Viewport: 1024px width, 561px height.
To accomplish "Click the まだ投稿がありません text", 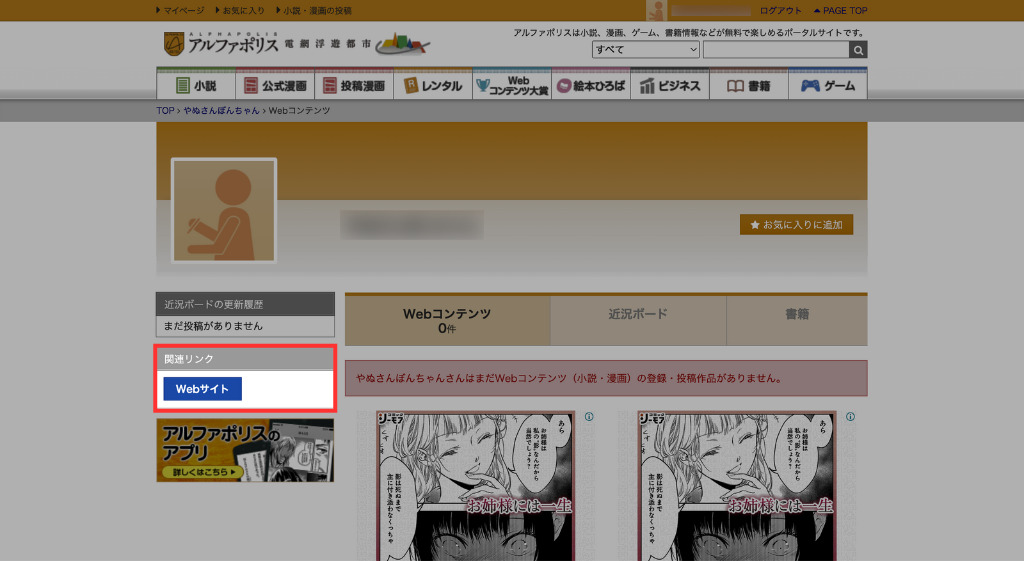I will pyautogui.click(x=213, y=326).
